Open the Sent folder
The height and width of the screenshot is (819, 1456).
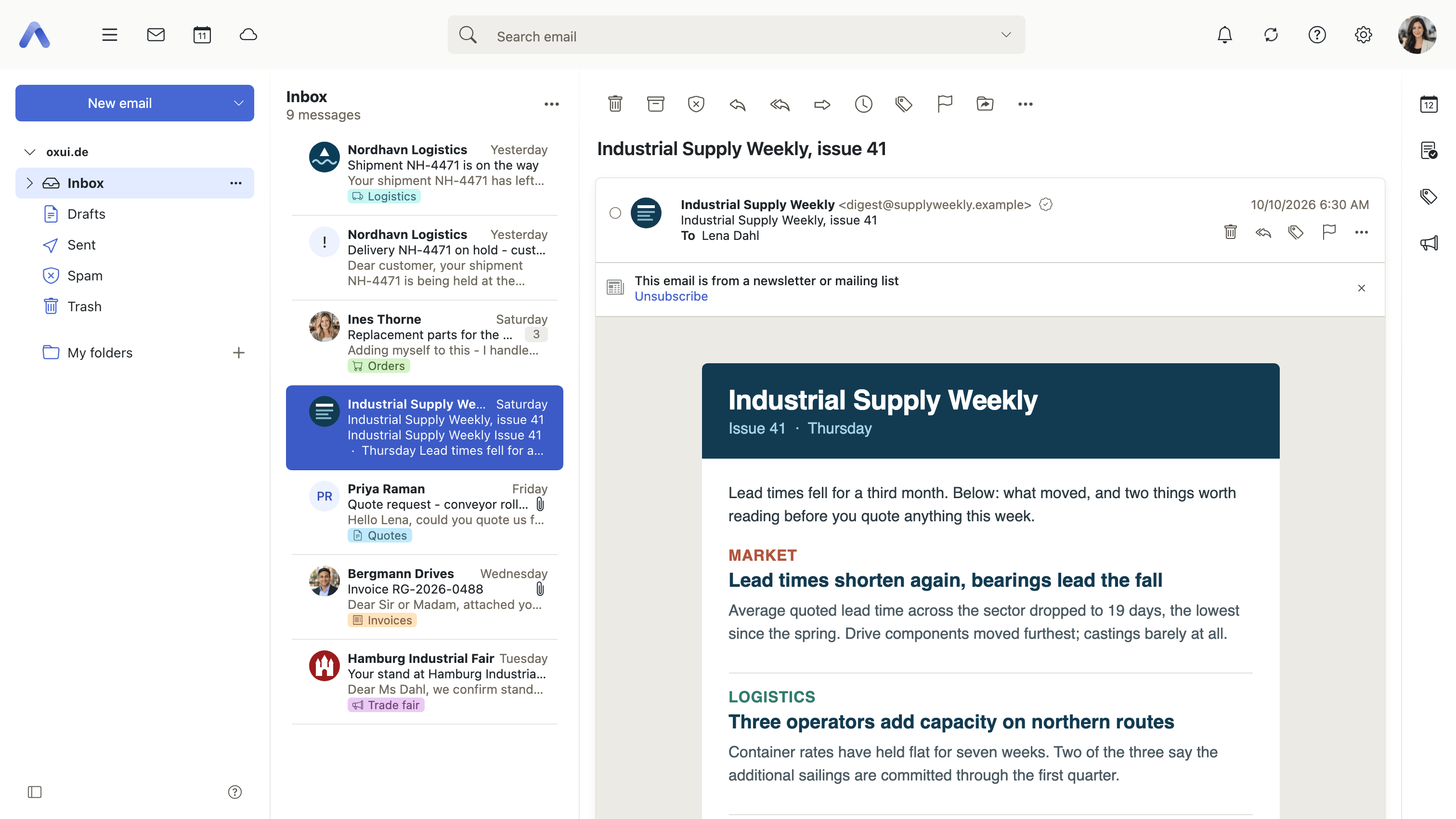(x=134, y=245)
